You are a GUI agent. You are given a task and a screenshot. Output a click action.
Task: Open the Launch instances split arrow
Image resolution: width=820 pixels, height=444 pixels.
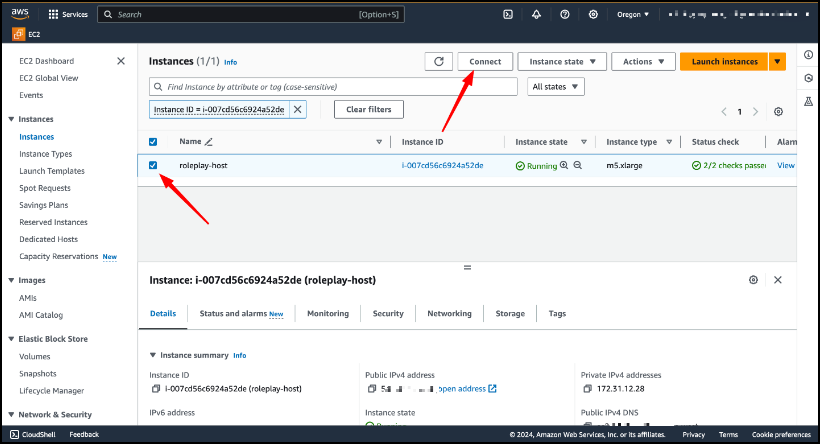click(777, 62)
